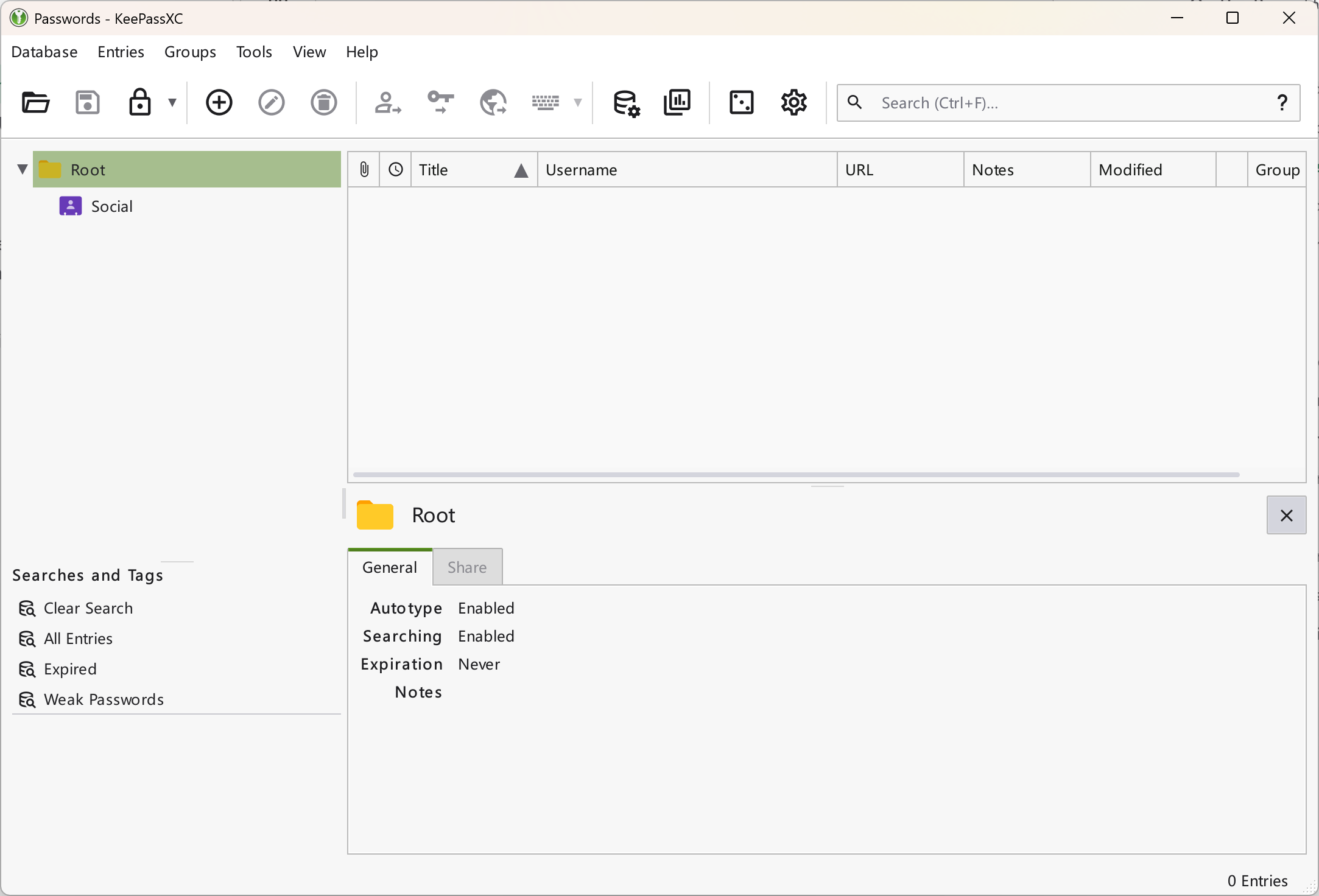Image resolution: width=1319 pixels, height=896 pixels.
Task: Click '0 Entries' status text
Action: pyautogui.click(x=1257, y=881)
